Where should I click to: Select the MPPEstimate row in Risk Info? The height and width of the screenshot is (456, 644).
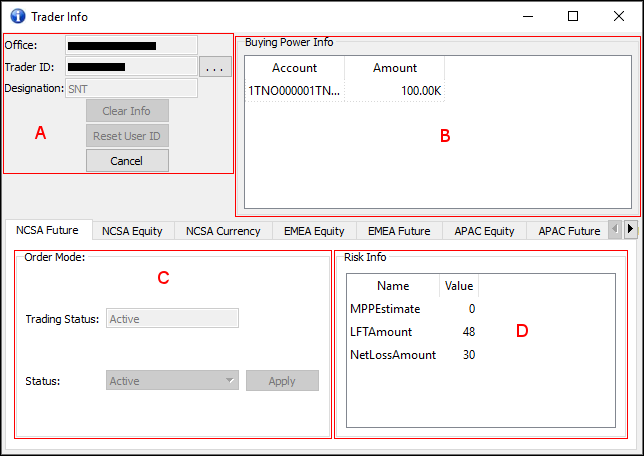point(385,309)
